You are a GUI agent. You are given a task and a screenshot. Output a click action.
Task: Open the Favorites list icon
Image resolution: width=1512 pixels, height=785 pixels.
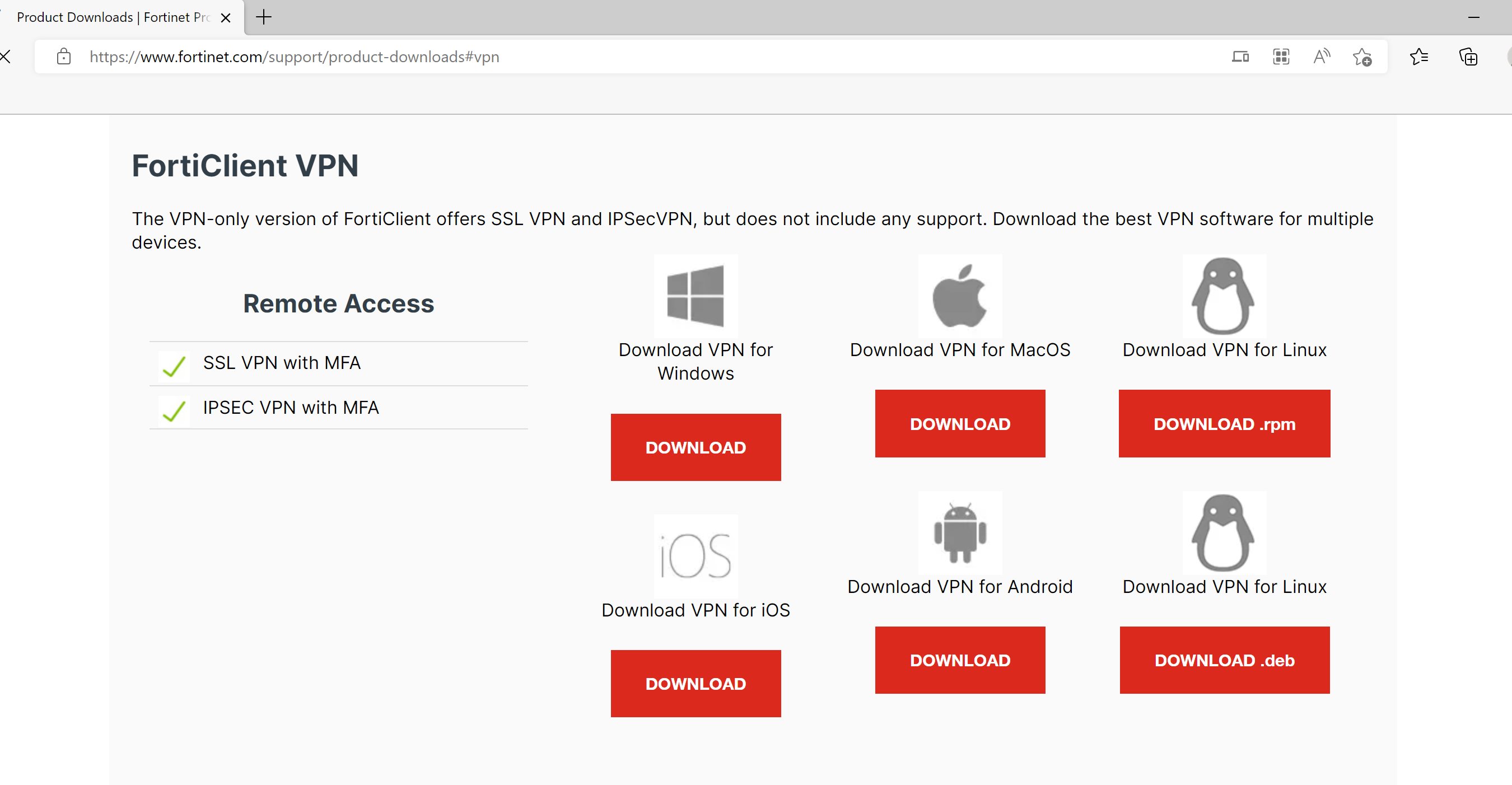click(1418, 57)
